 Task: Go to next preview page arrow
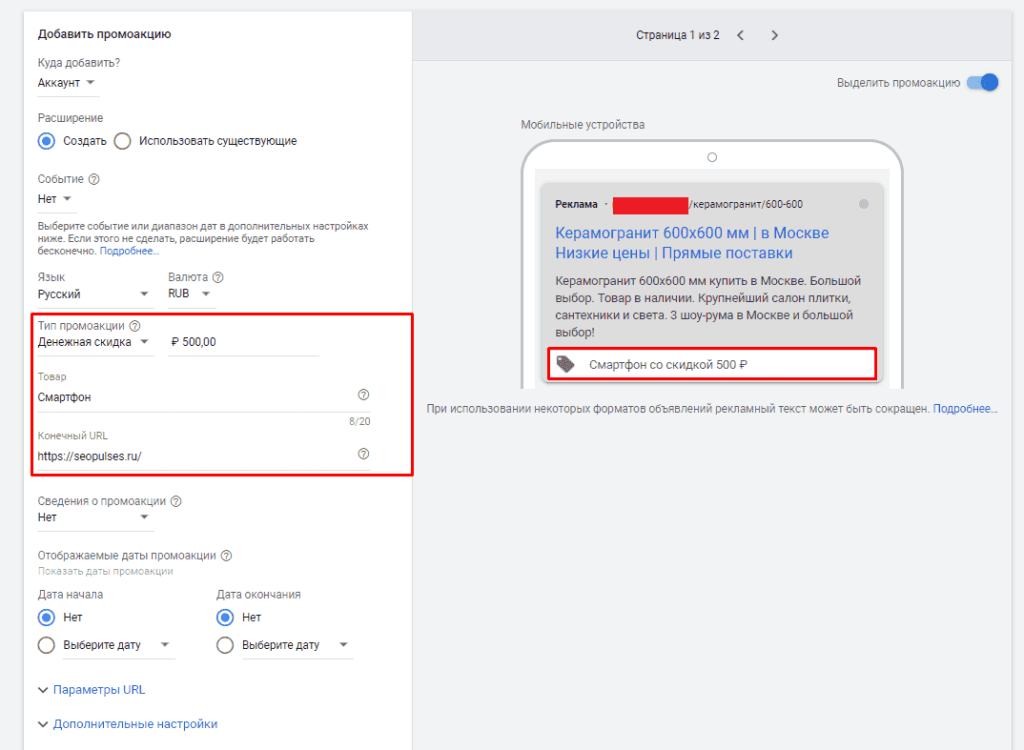(x=775, y=35)
